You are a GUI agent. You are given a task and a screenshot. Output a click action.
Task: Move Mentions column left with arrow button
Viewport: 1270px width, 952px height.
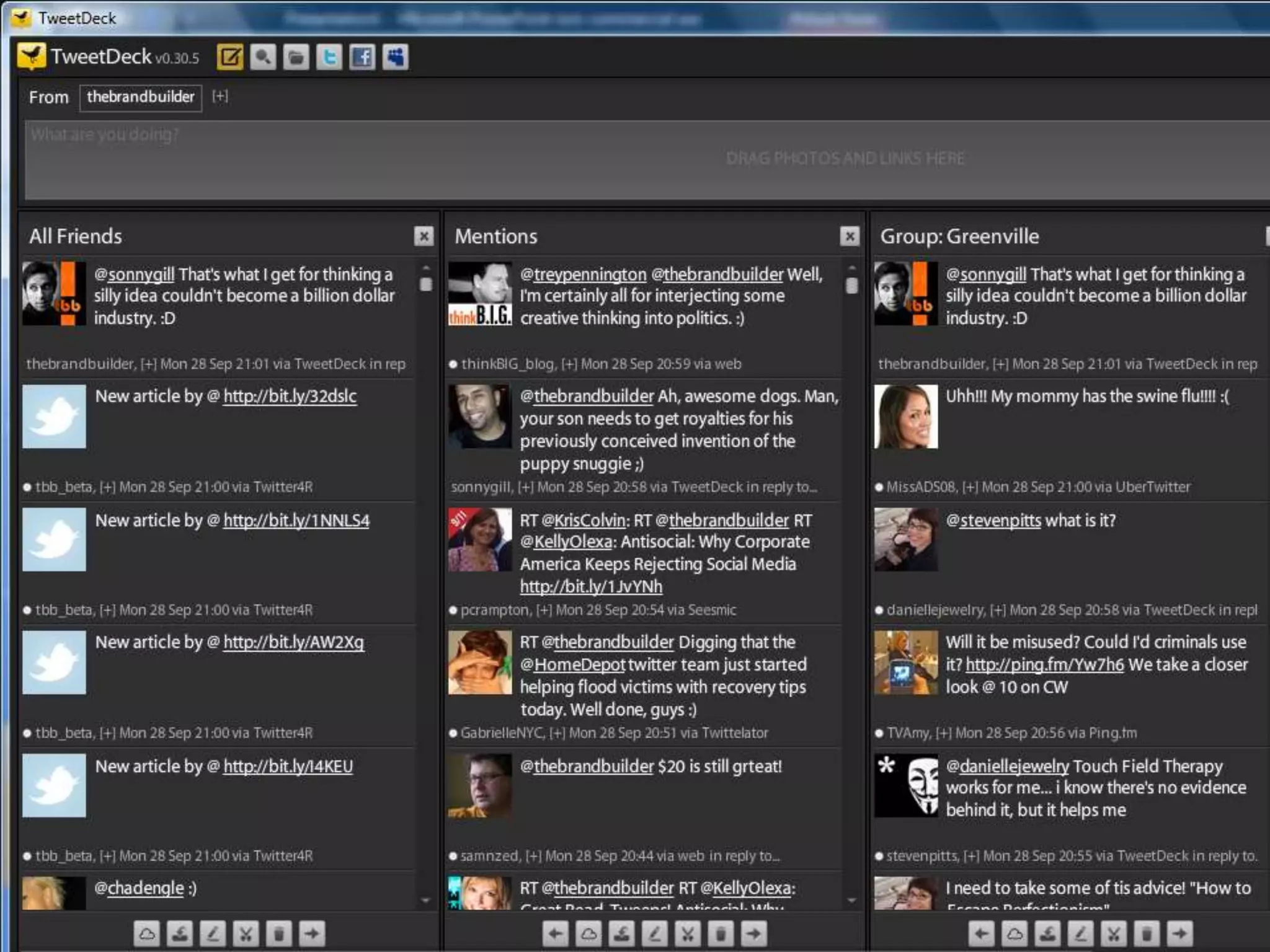pyautogui.click(x=556, y=933)
